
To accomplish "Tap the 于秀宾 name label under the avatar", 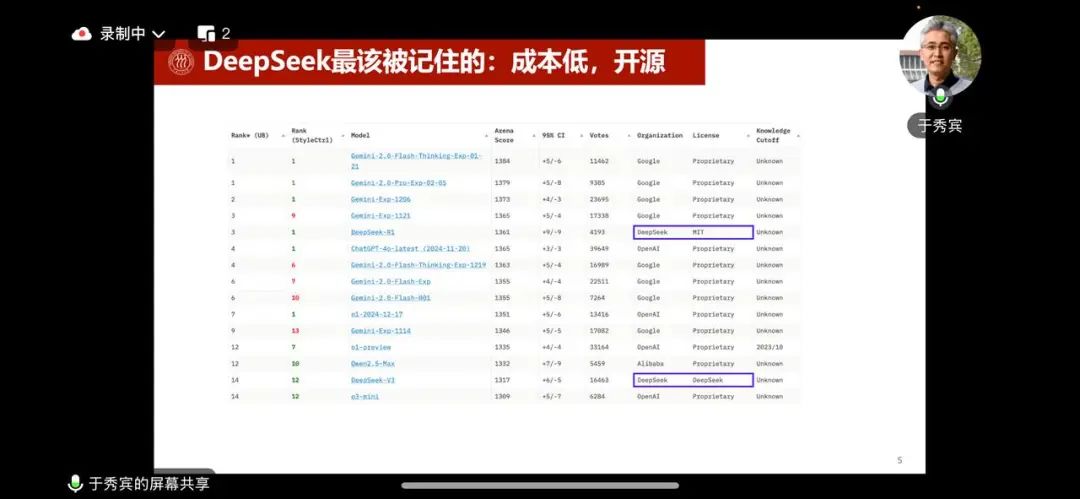I will click(939, 126).
